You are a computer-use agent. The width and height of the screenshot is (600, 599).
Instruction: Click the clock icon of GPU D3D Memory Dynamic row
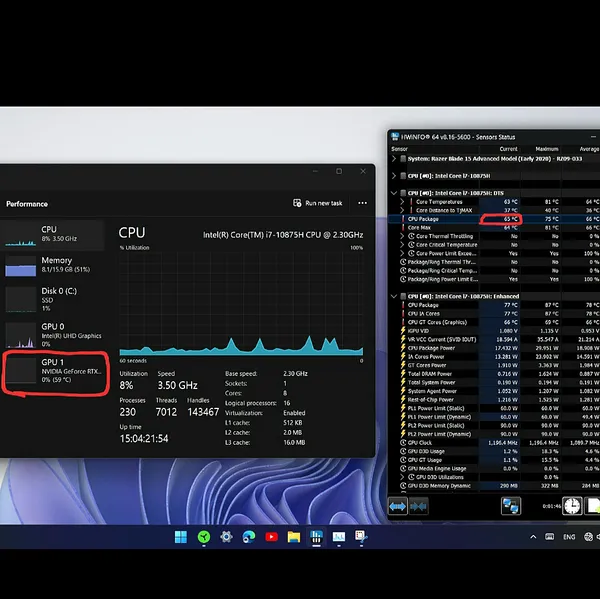[403, 486]
